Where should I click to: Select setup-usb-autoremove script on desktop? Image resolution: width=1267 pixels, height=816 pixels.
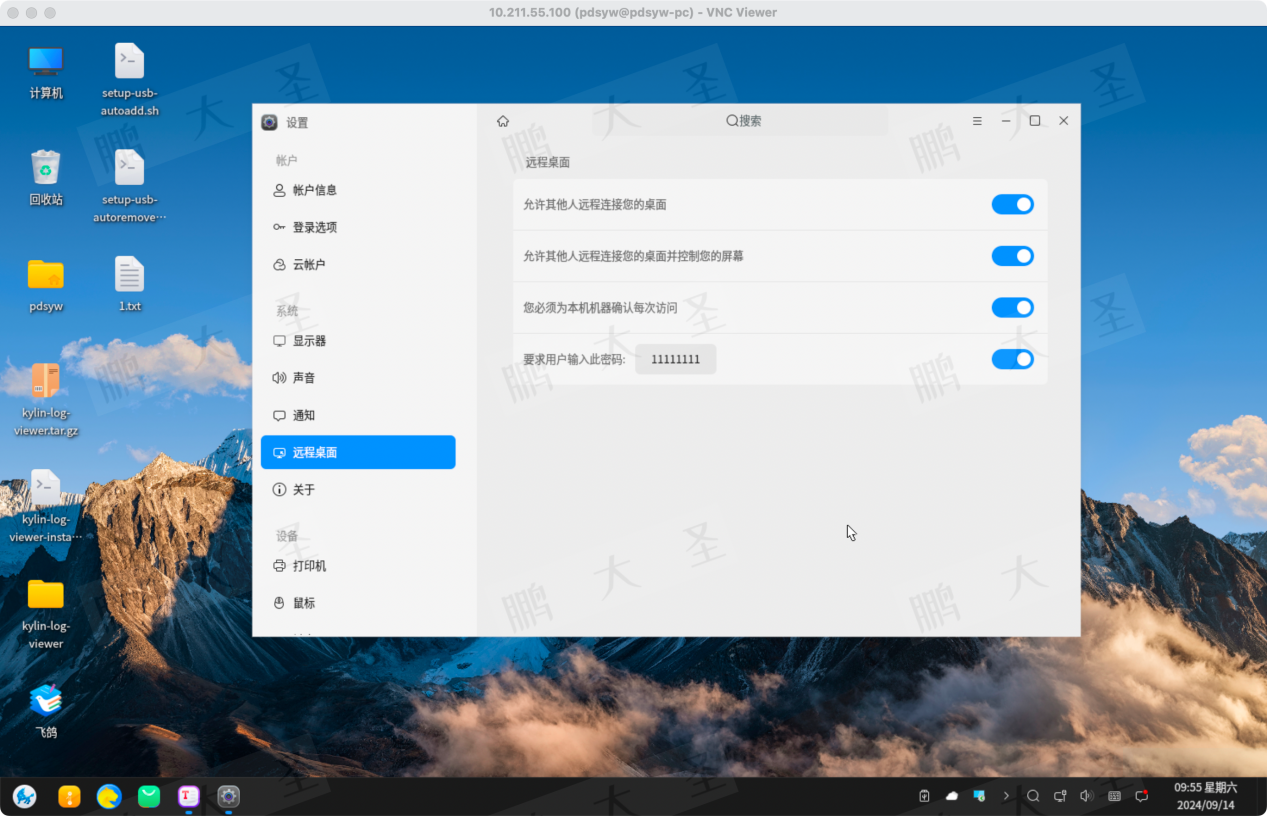[130, 187]
